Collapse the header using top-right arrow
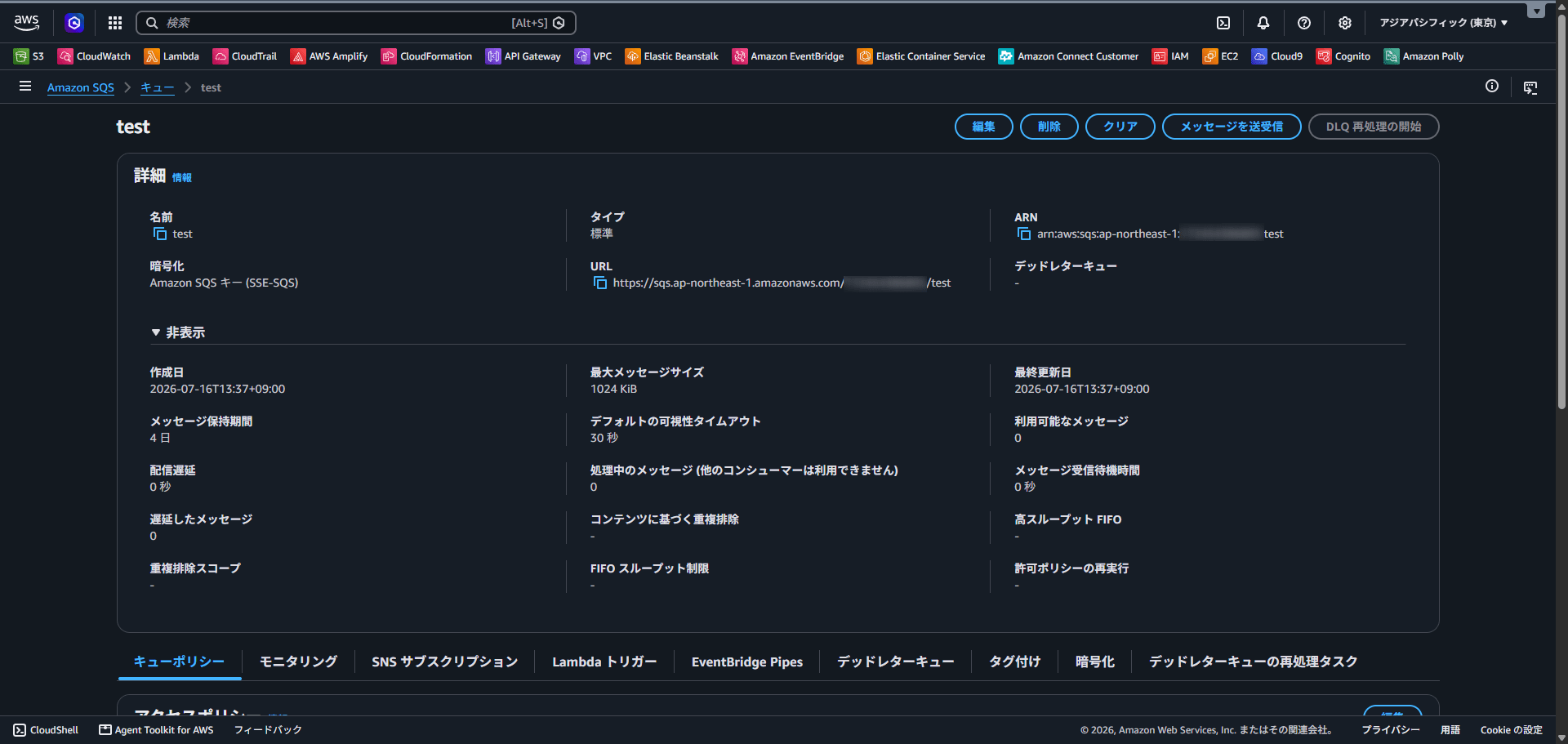Image resolution: width=1568 pixels, height=744 pixels. (1536, 11)
